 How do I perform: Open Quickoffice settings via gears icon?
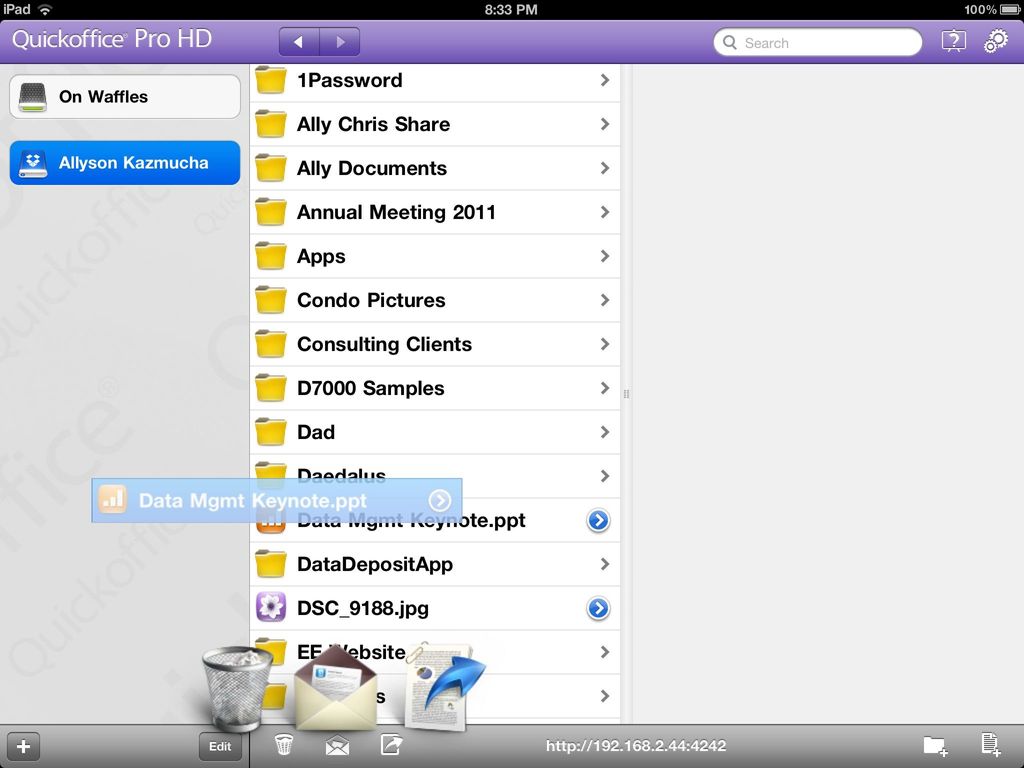coord(995,41)
